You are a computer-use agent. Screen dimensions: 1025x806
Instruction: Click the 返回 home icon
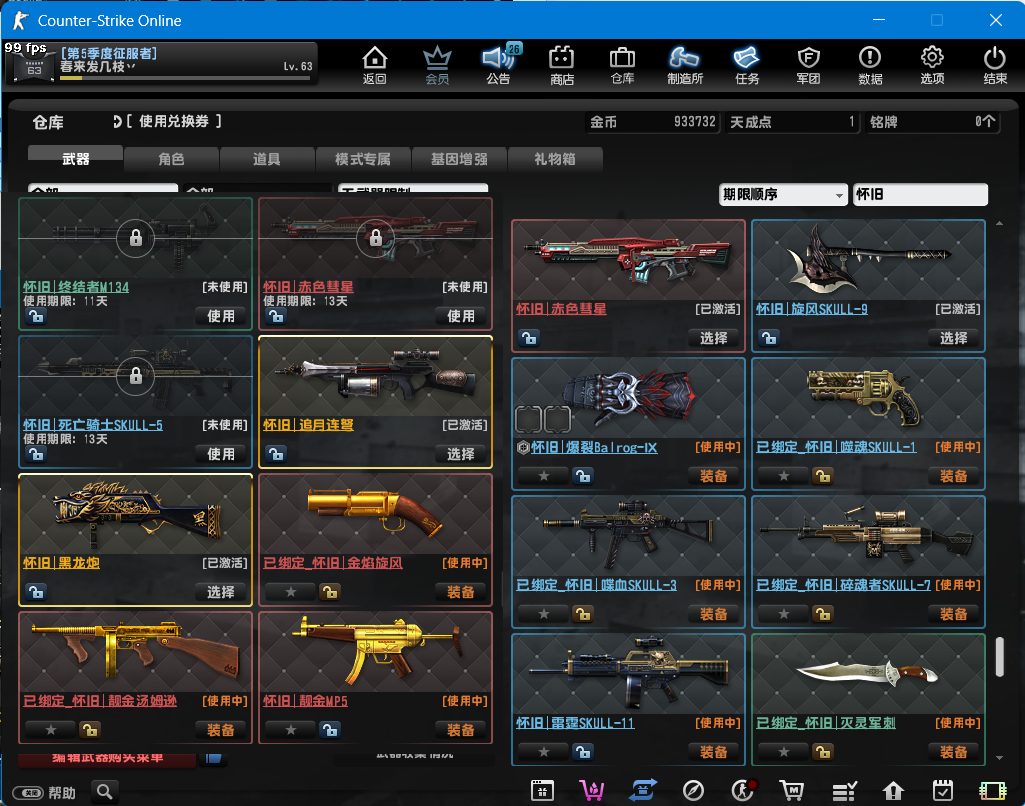375,65
